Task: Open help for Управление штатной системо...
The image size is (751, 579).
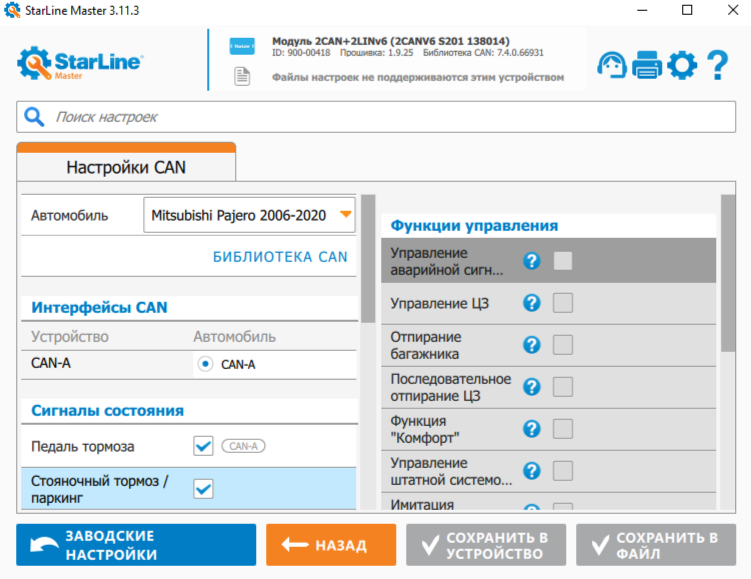Action: click(x=532, y=471)
